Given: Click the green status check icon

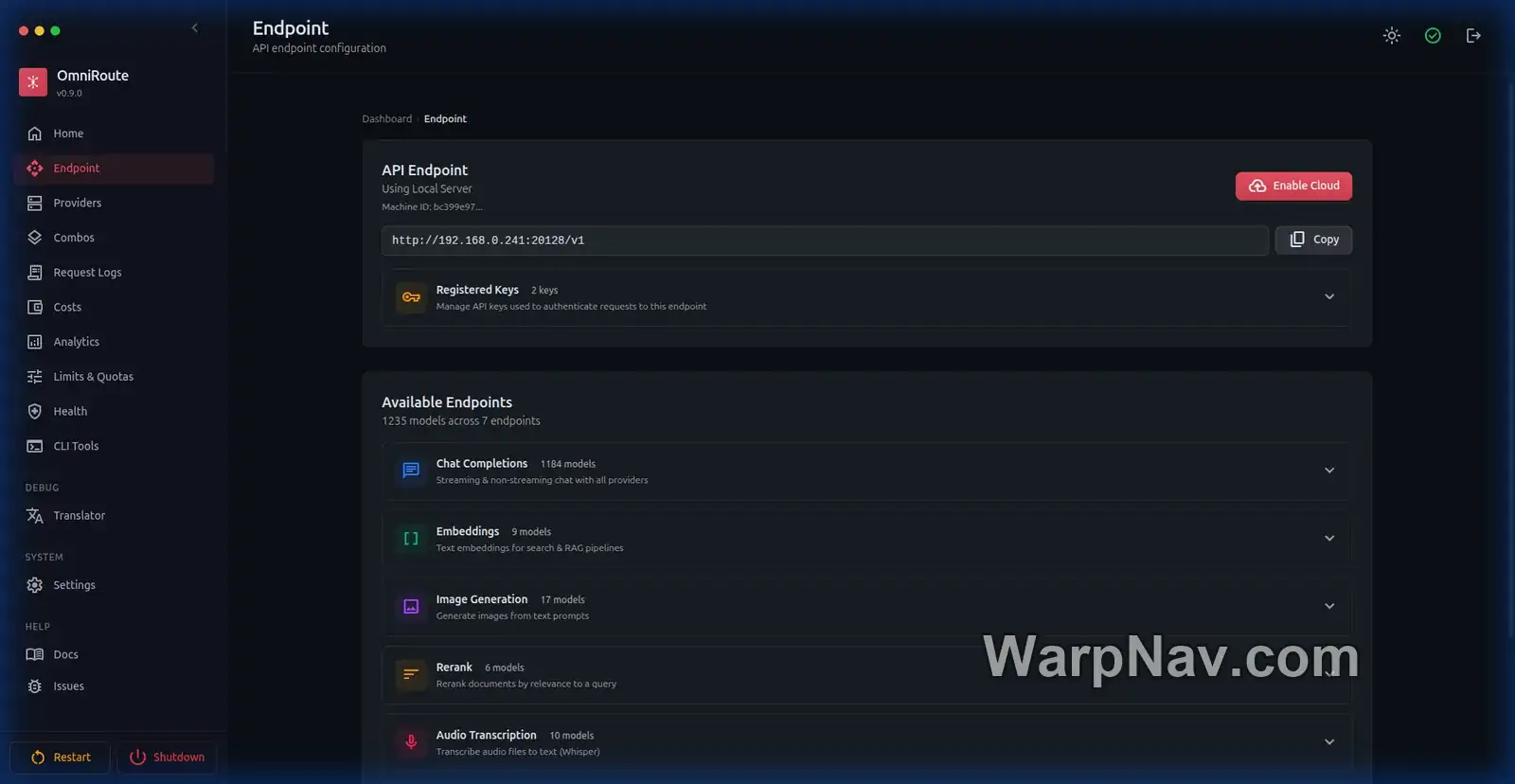Looking at the screenshot, I should tap(1433, 36).
